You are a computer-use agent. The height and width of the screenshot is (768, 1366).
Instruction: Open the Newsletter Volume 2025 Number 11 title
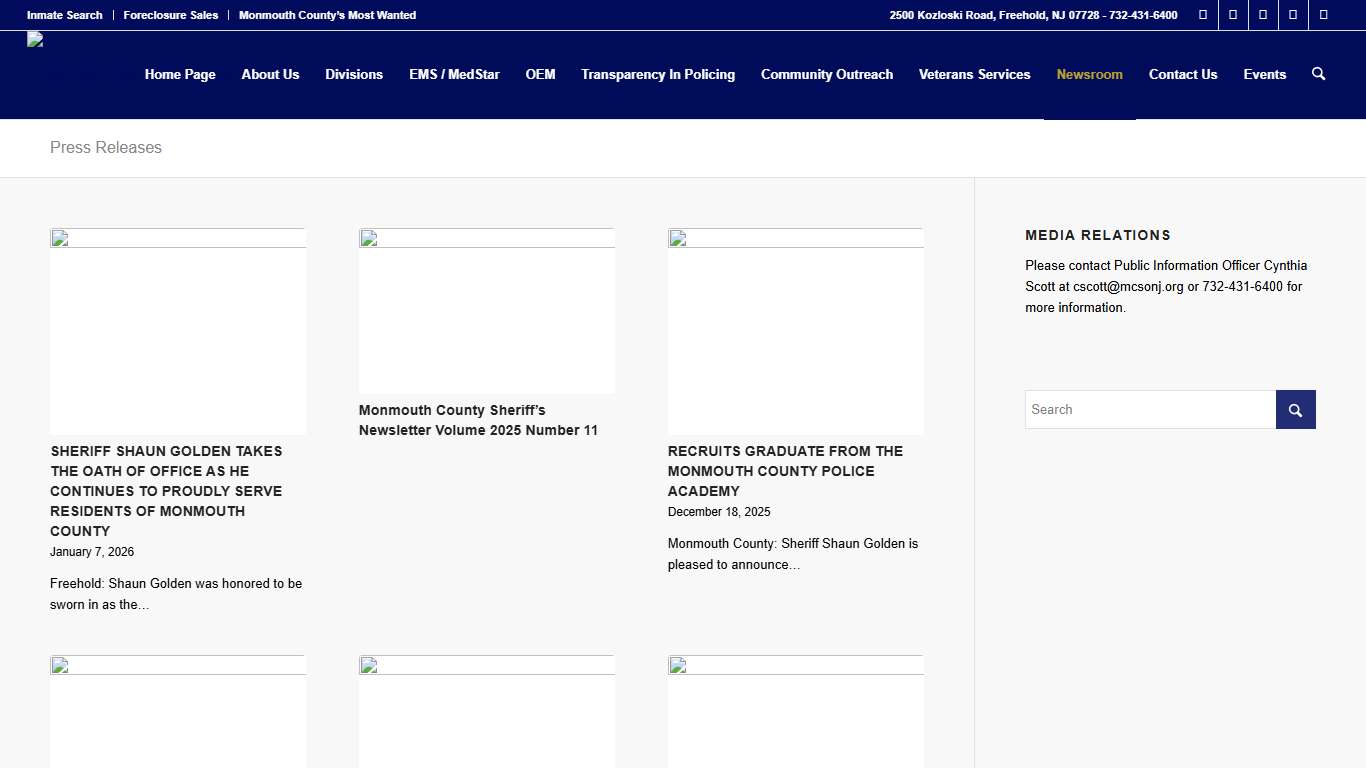point(478,420)
